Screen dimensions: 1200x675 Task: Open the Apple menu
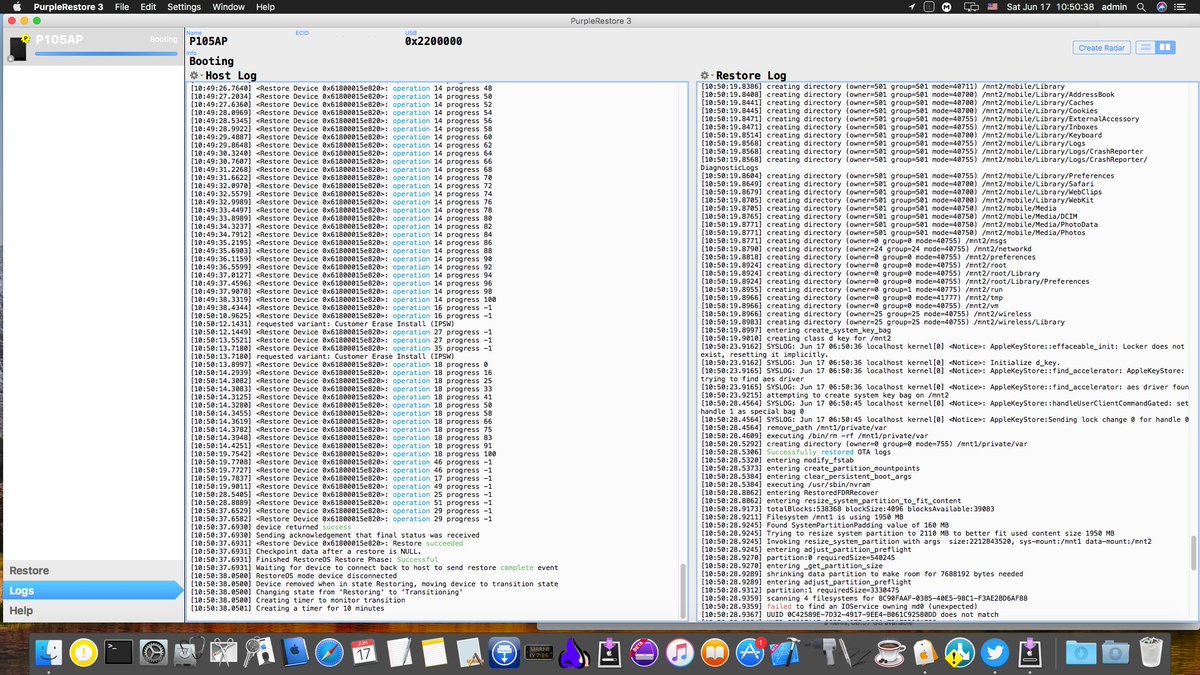click(17, 7)
